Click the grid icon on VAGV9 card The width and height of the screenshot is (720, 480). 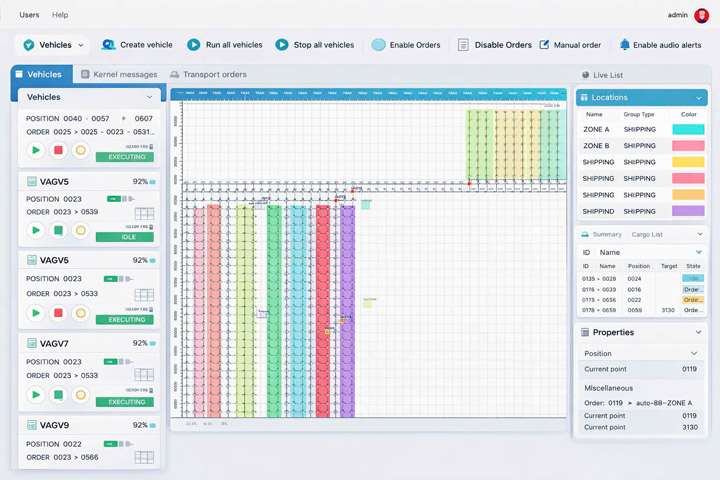[x=144, y=457]
